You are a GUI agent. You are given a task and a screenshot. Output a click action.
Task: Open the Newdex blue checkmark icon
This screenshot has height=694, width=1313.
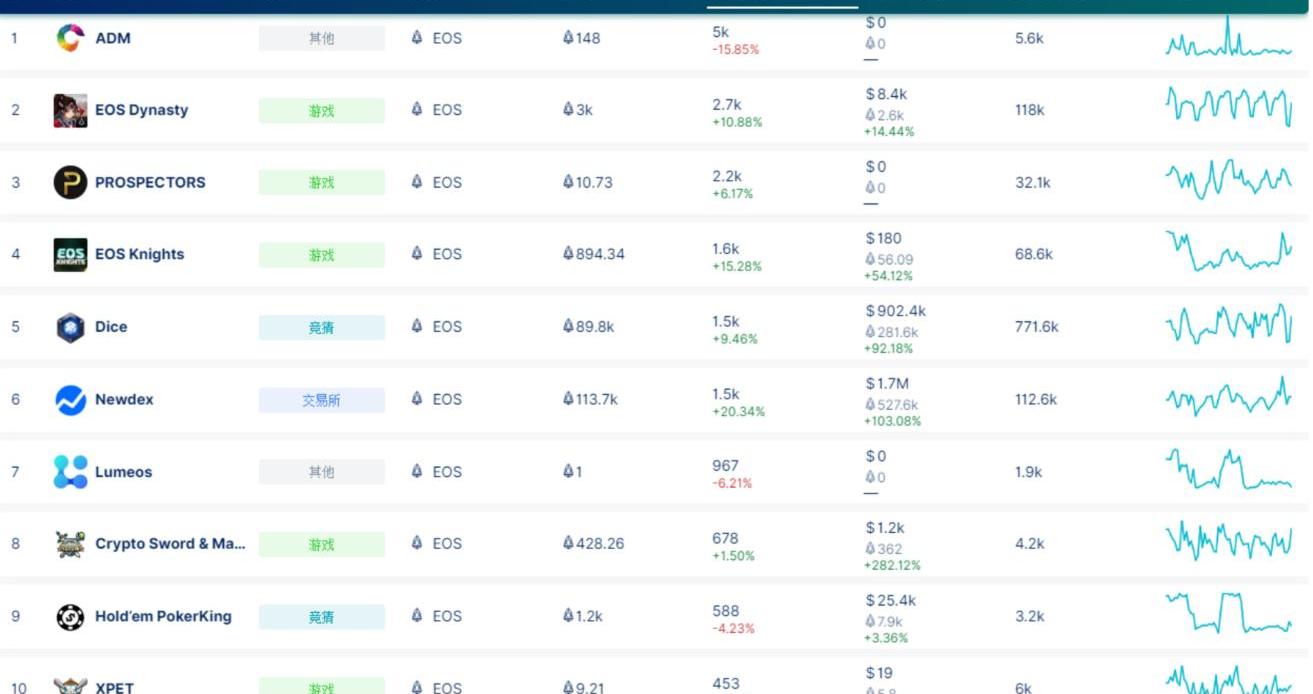point(70,400)
